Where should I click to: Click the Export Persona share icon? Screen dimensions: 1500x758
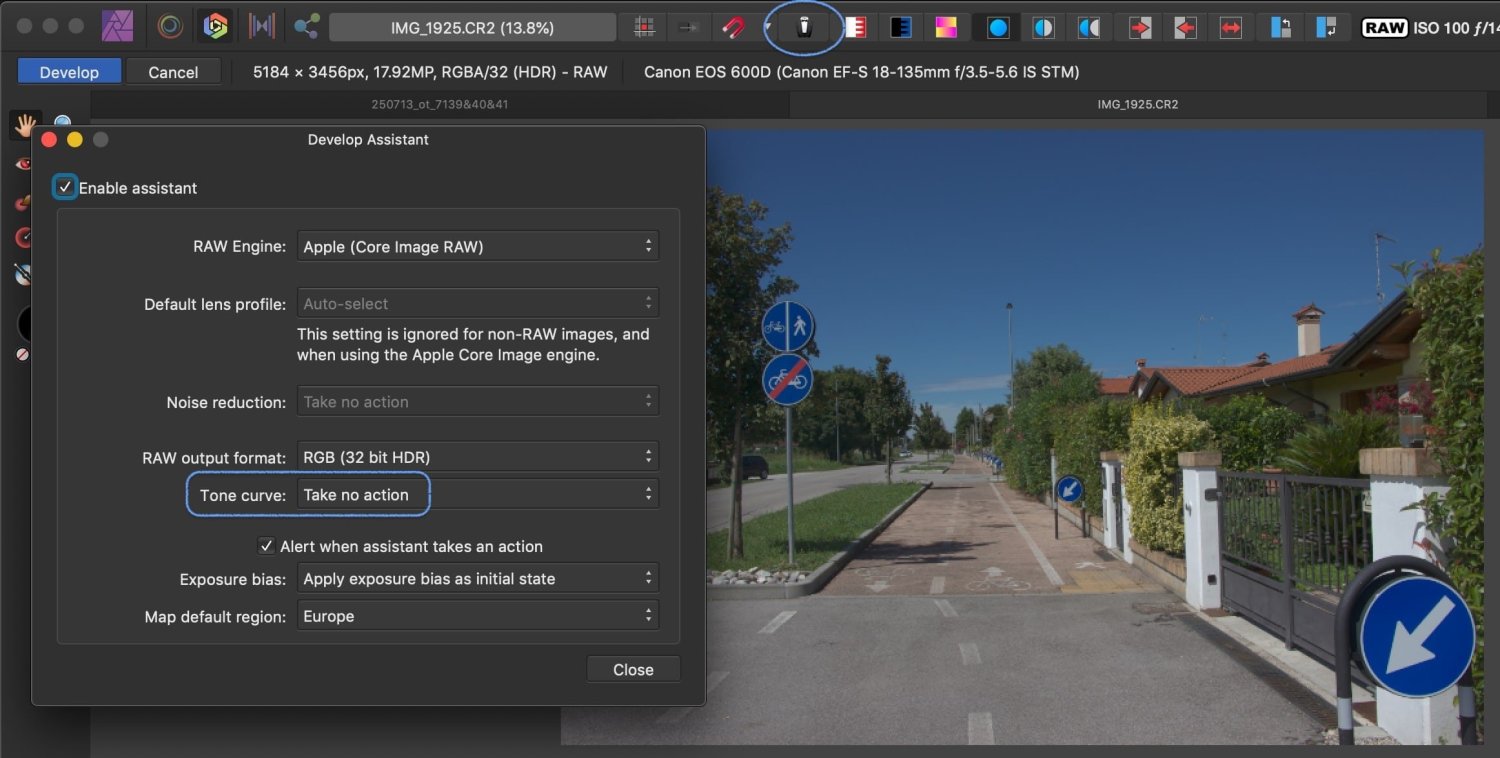point(306,27)
